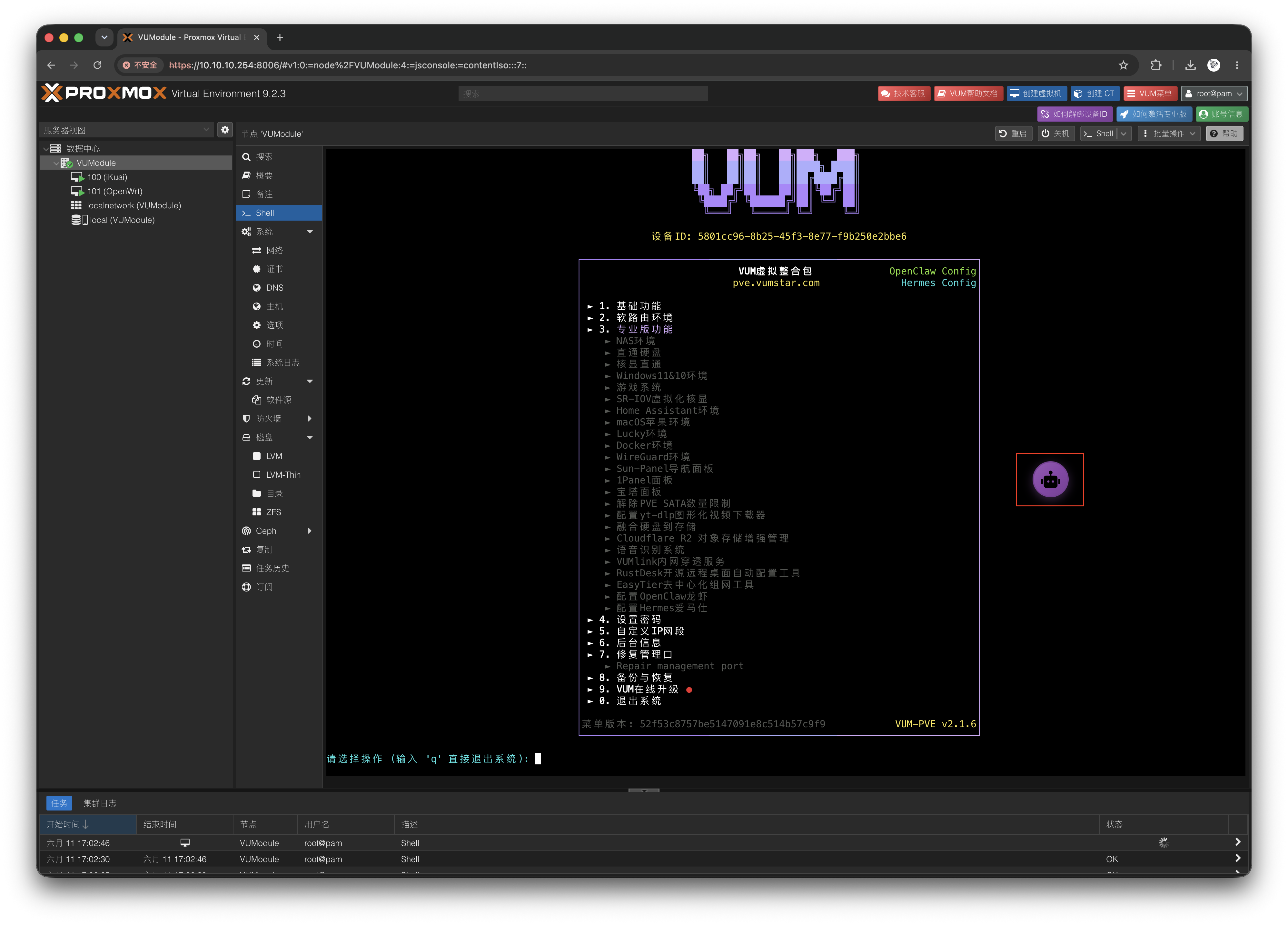Viewport: 1288px width, 925px height.
Task: Click VUM帮助文档 button
Action: coord(968,94)
